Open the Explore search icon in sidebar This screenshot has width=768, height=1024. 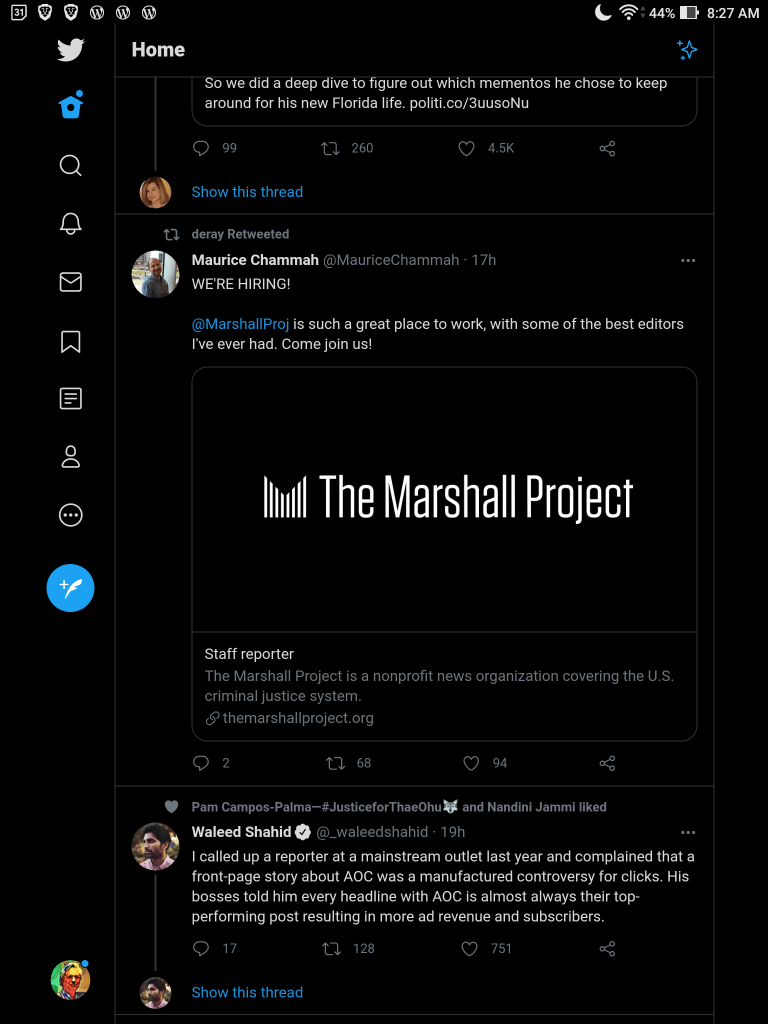[x=70, y=165]
